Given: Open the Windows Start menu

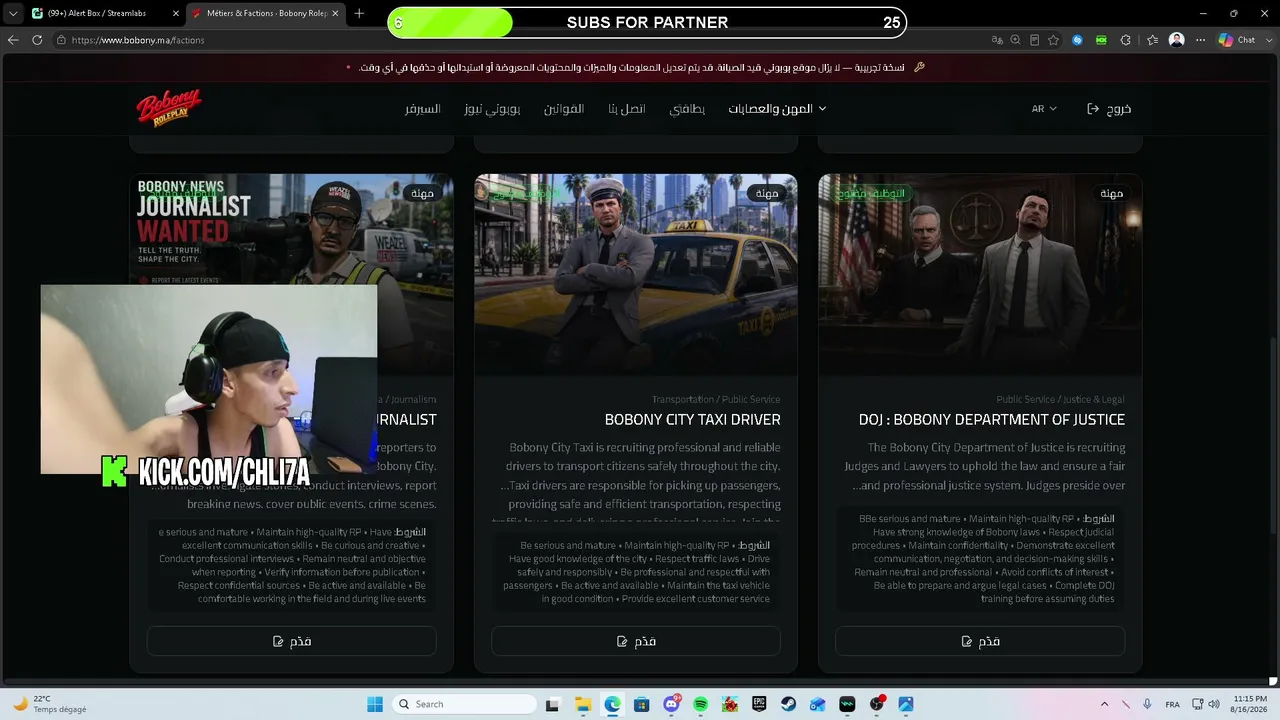Looking at the screenshot, I should coord(375,704).
